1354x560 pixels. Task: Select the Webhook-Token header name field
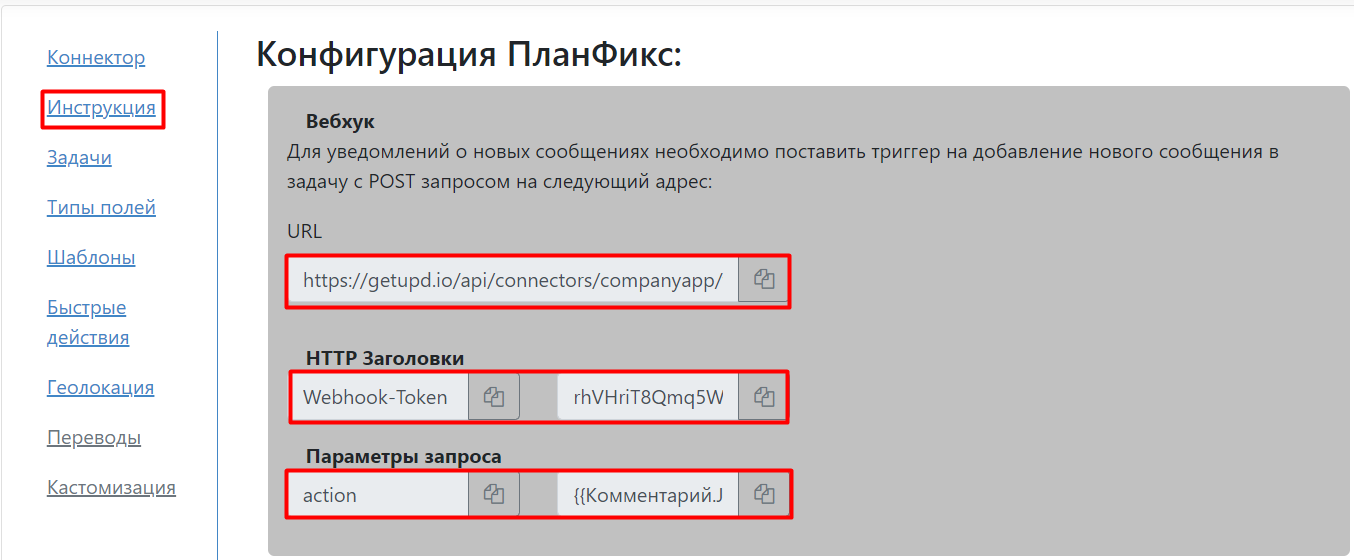point(379,397)
